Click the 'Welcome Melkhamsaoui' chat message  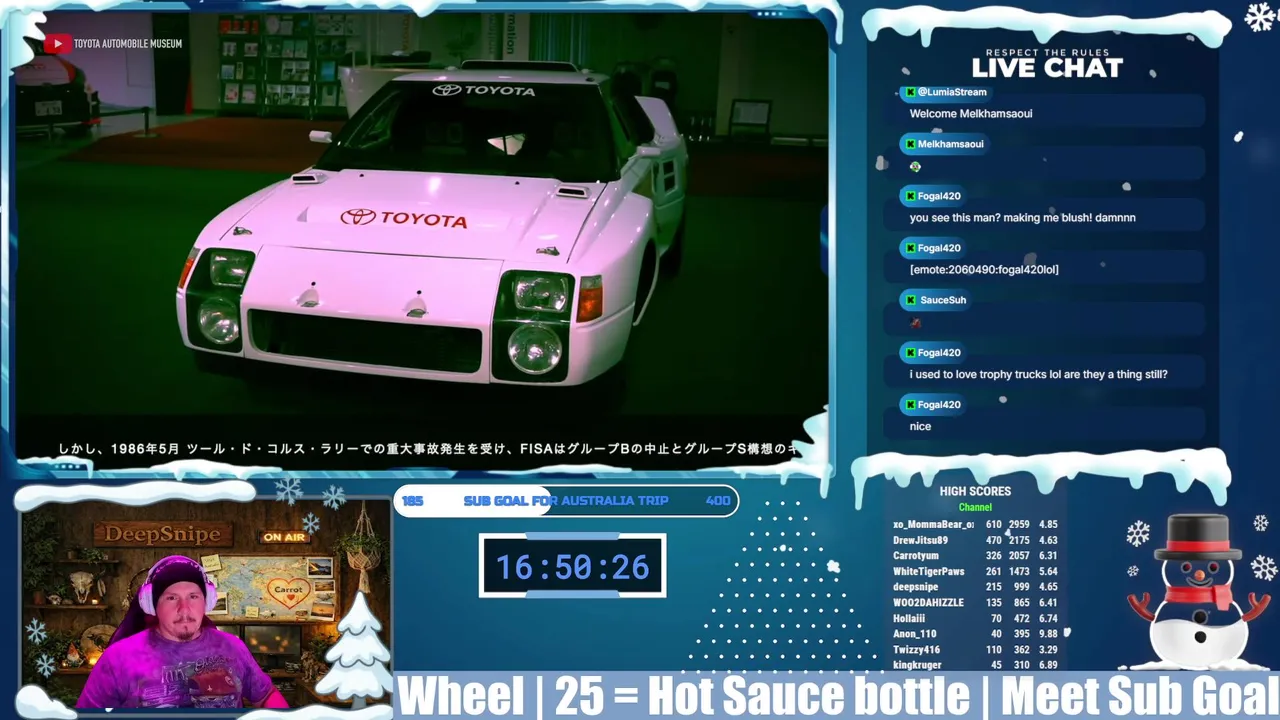coord(971,114)
